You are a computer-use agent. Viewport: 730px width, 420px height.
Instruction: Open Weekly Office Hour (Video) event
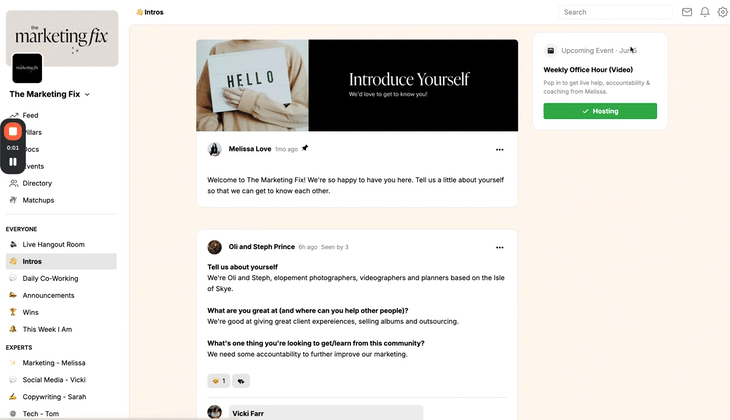point(588,70)
